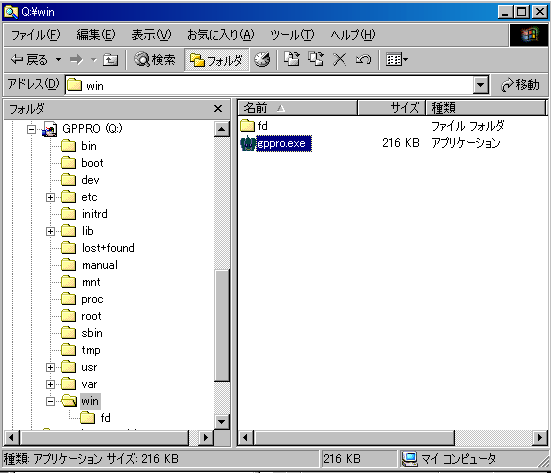551x473 pixels.
Task: Toggle the フォルダ folders pane button
Action: (217, 60)
